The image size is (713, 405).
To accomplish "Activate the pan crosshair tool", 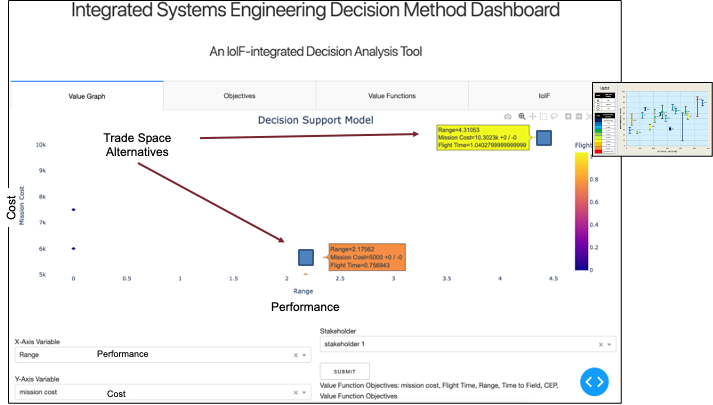I will (533, 117).
